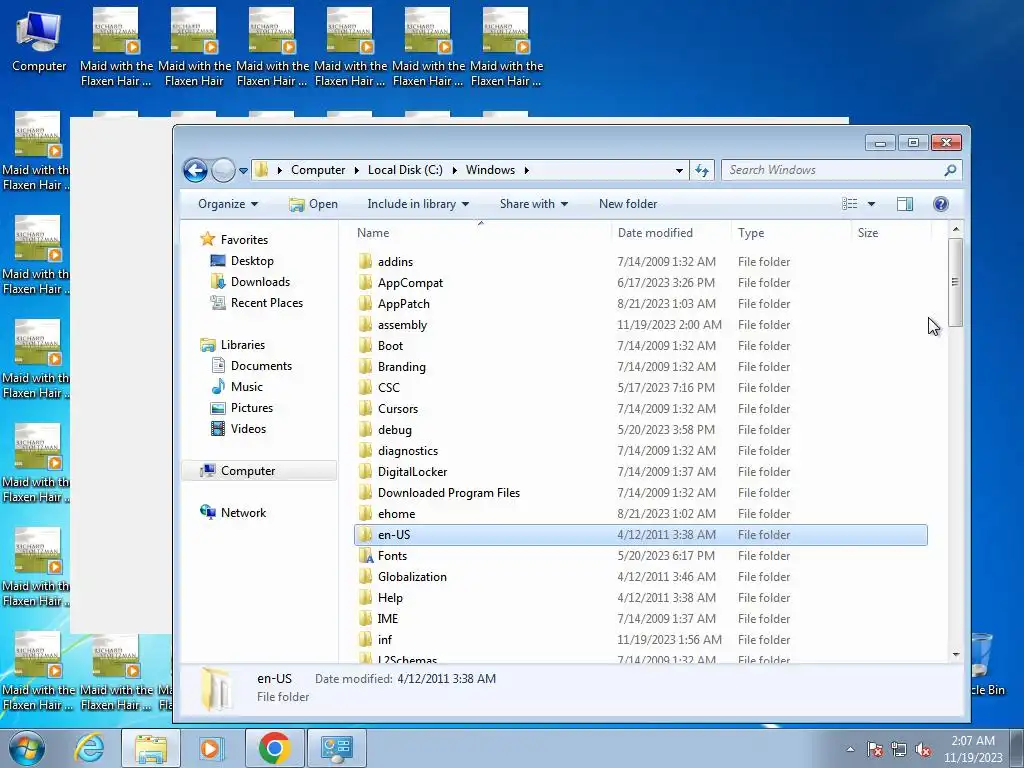Open Windows Media Player from the taskbar
Screen dimensions: 1024x768
210,748
